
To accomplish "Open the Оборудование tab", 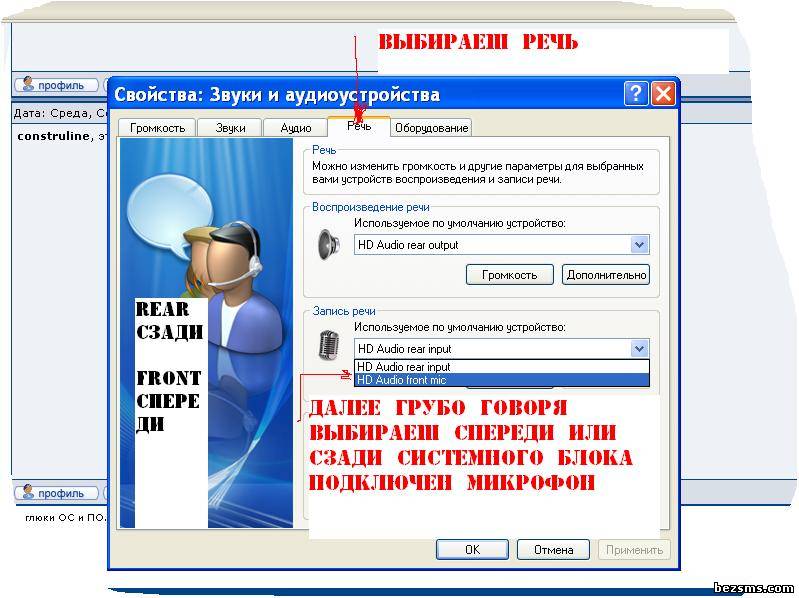I will pyautogui.click(x=431, y=128).
